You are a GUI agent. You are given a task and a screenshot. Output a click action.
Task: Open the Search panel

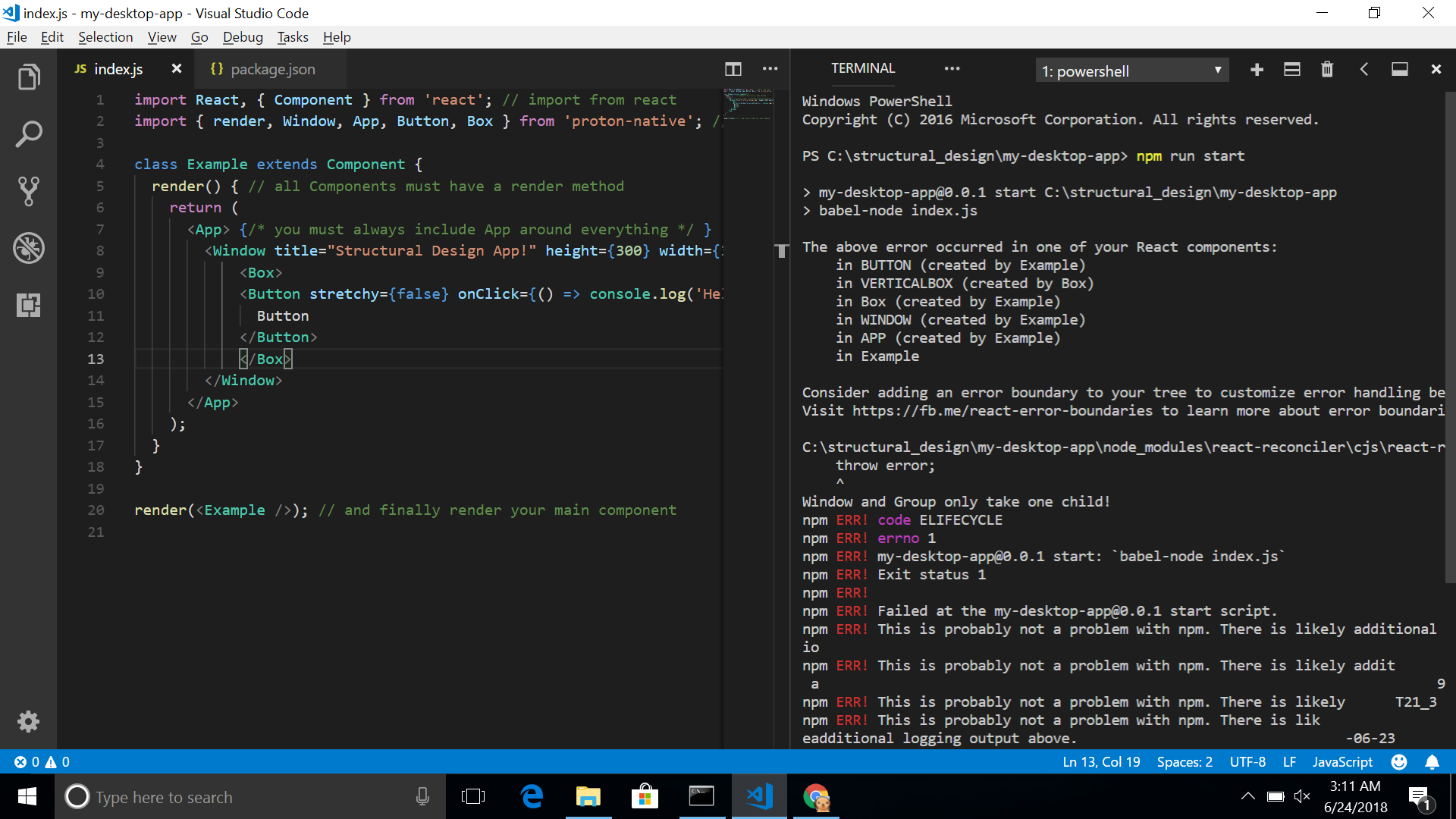29,133
